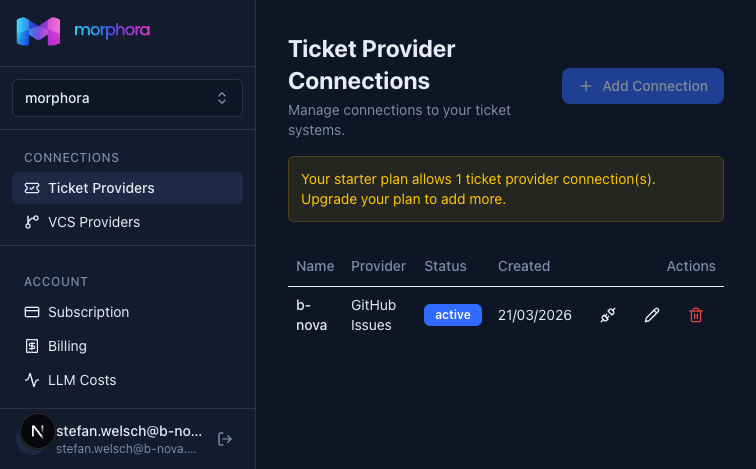Delete the b-nova connection with the trash icon
Image resolution: width=756 pixels, height=469 pixels.
696,315
